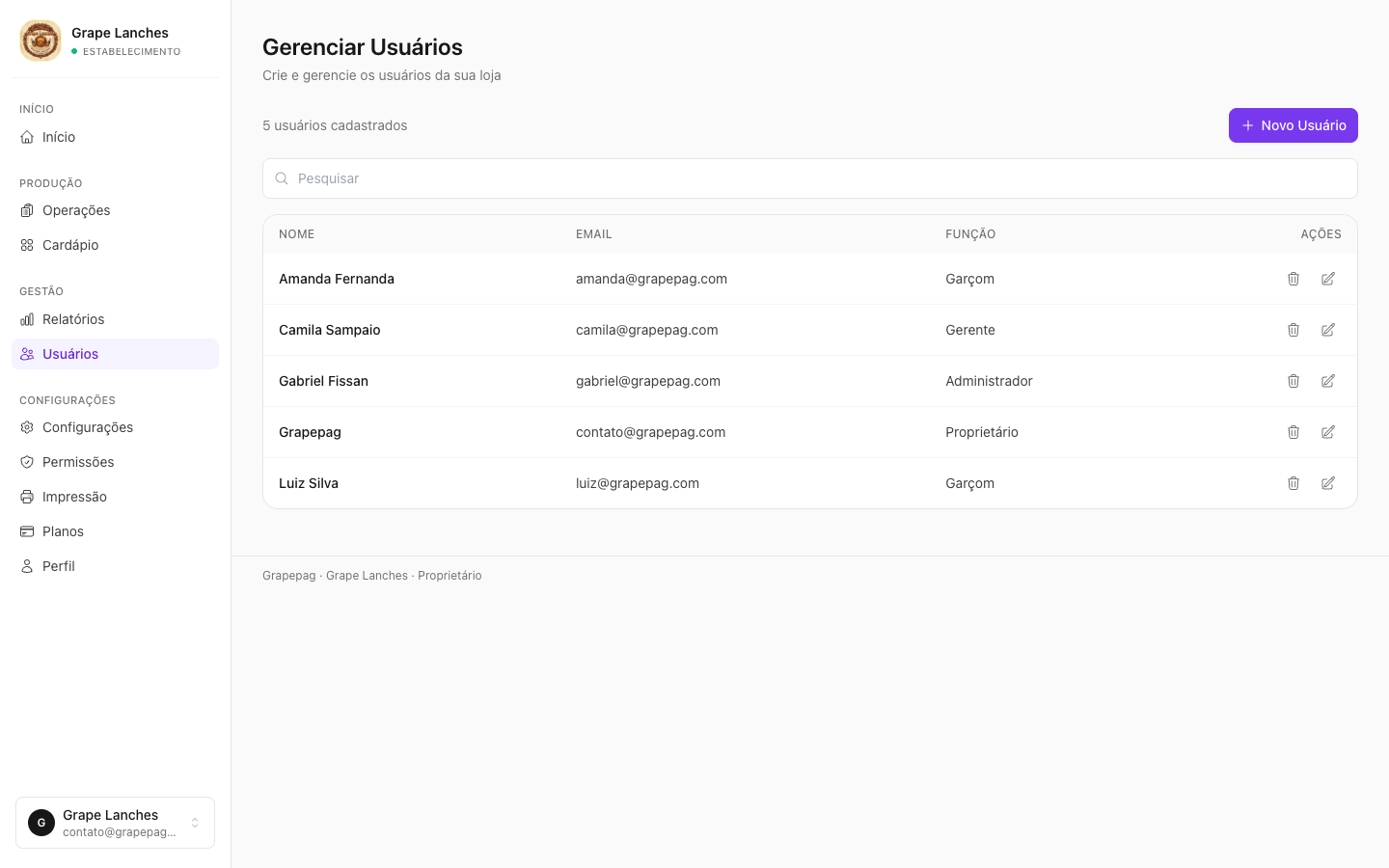Select Impressão in the sidebar
Image resolution: width=1389 pixels, height=868 pixels.
tap(115, 497)
